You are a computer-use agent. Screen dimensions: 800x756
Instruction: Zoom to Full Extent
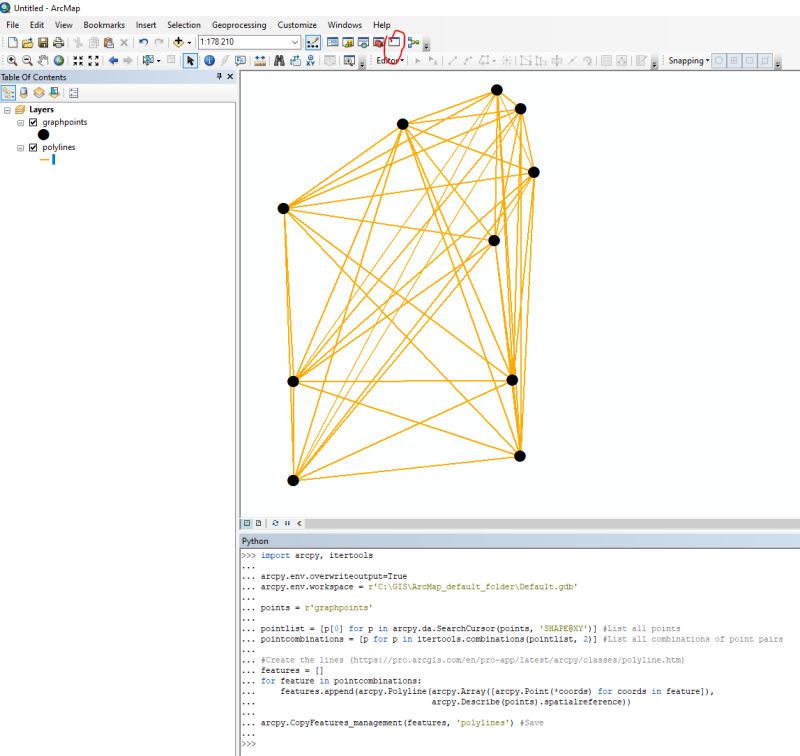coord(57,59)
